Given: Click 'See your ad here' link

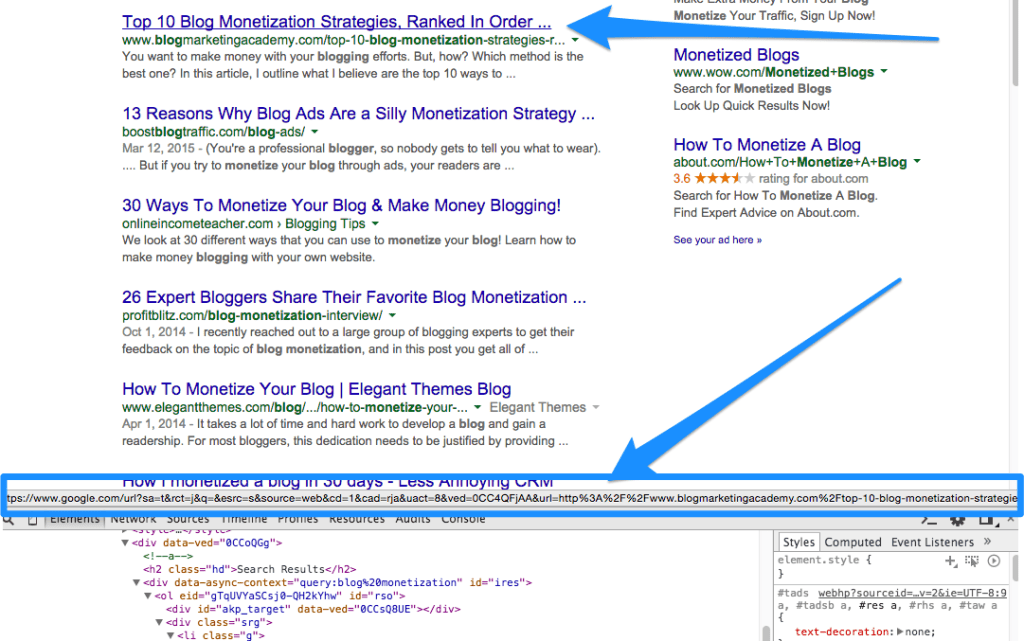Looking at the screenshot, I should [717, 240].
